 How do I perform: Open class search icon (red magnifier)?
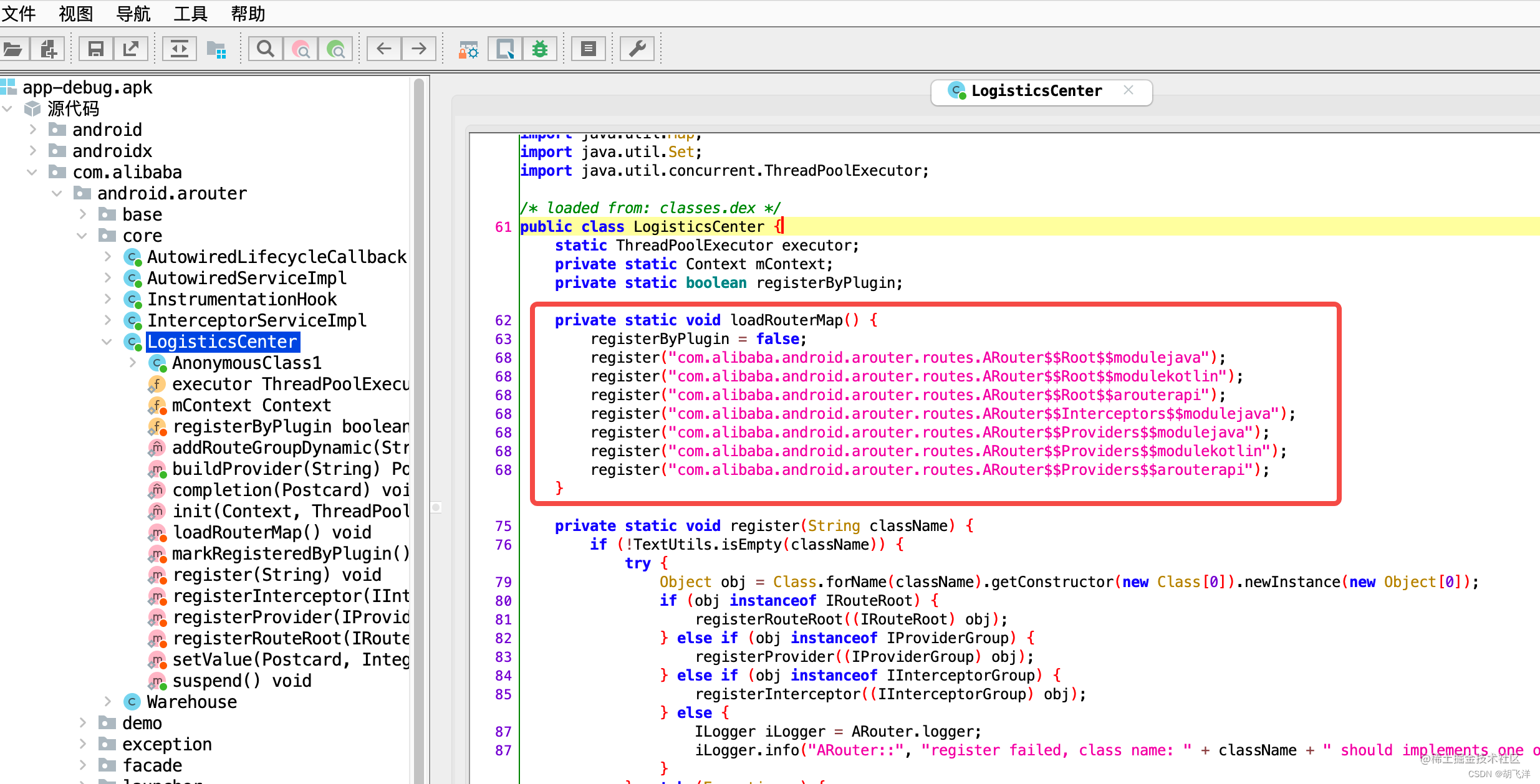[301, 49]
